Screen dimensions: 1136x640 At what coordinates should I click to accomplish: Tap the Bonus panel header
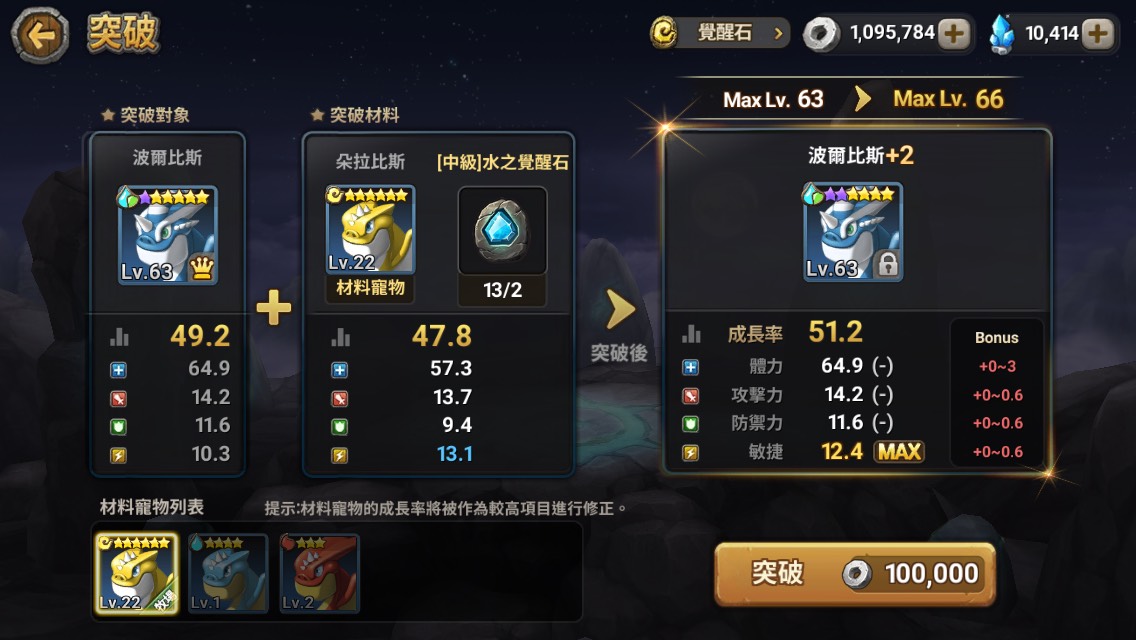(x=996, y=338)
